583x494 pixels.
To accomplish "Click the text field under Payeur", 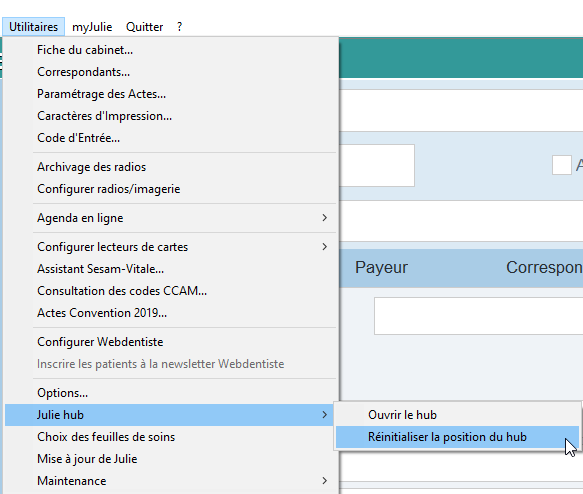I will pos(479,316).
